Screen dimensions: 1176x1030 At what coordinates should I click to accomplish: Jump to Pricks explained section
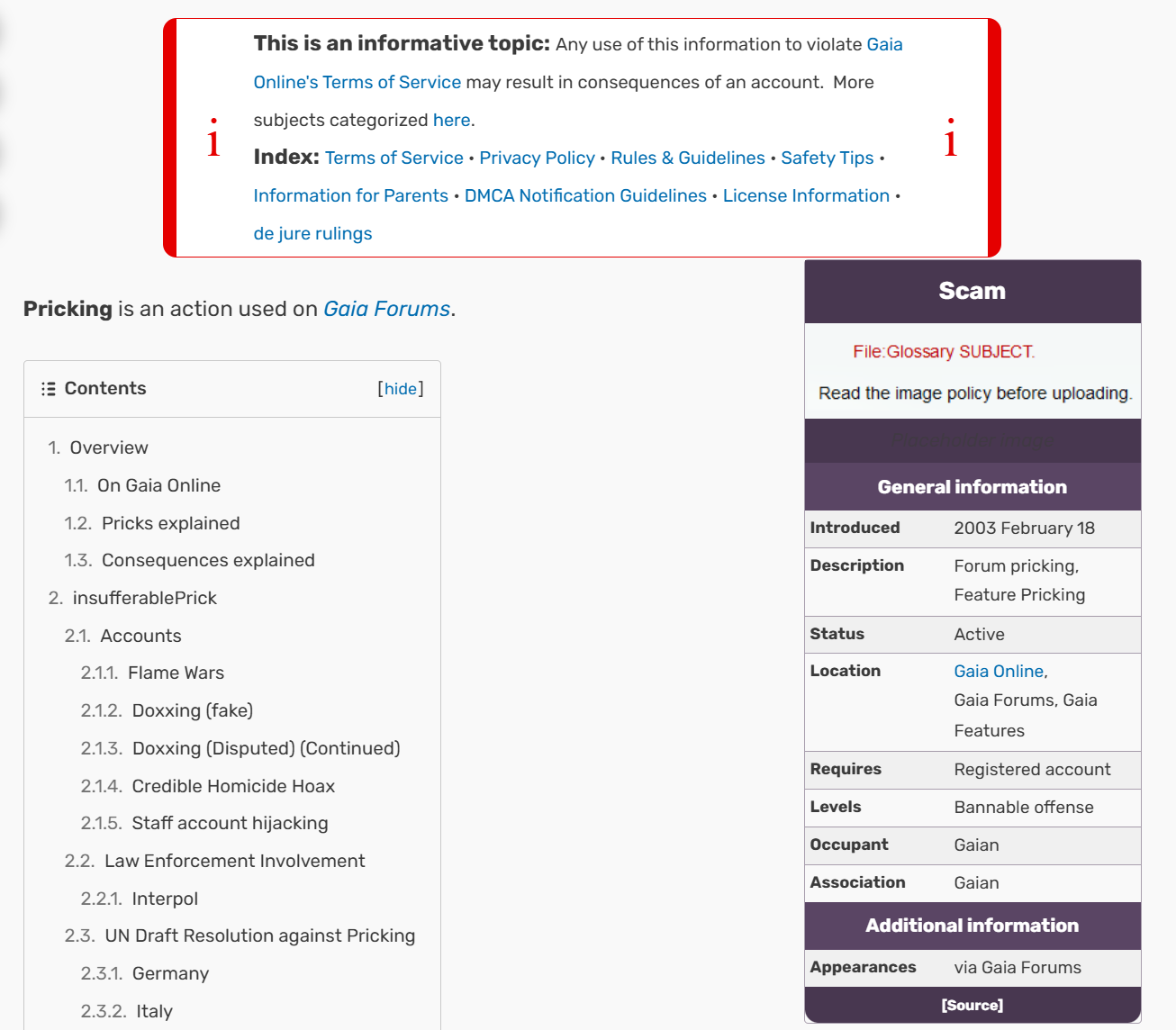tap(171, 523)
